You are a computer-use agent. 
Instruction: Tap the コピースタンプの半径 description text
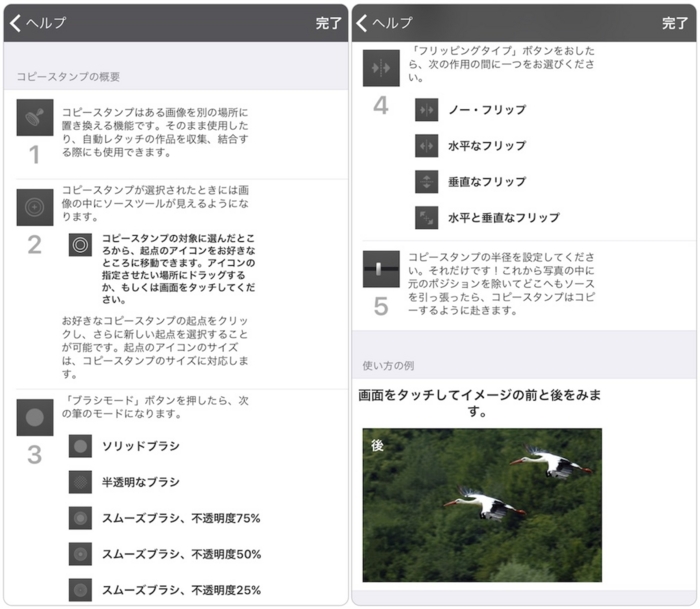pyautogui.click(x=501, y=284)
